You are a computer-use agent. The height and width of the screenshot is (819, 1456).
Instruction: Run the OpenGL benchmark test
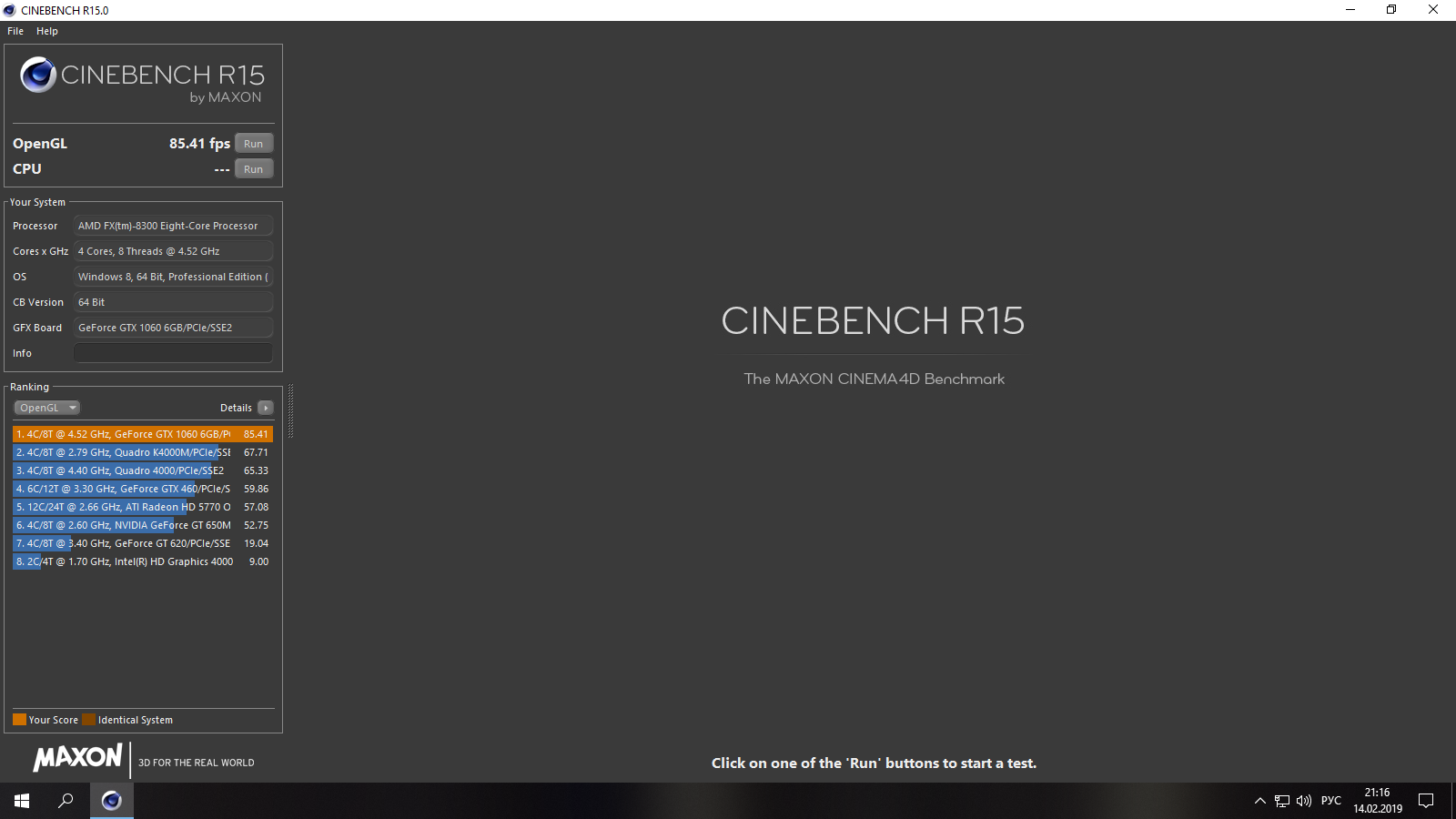click(x=254, y=144)
